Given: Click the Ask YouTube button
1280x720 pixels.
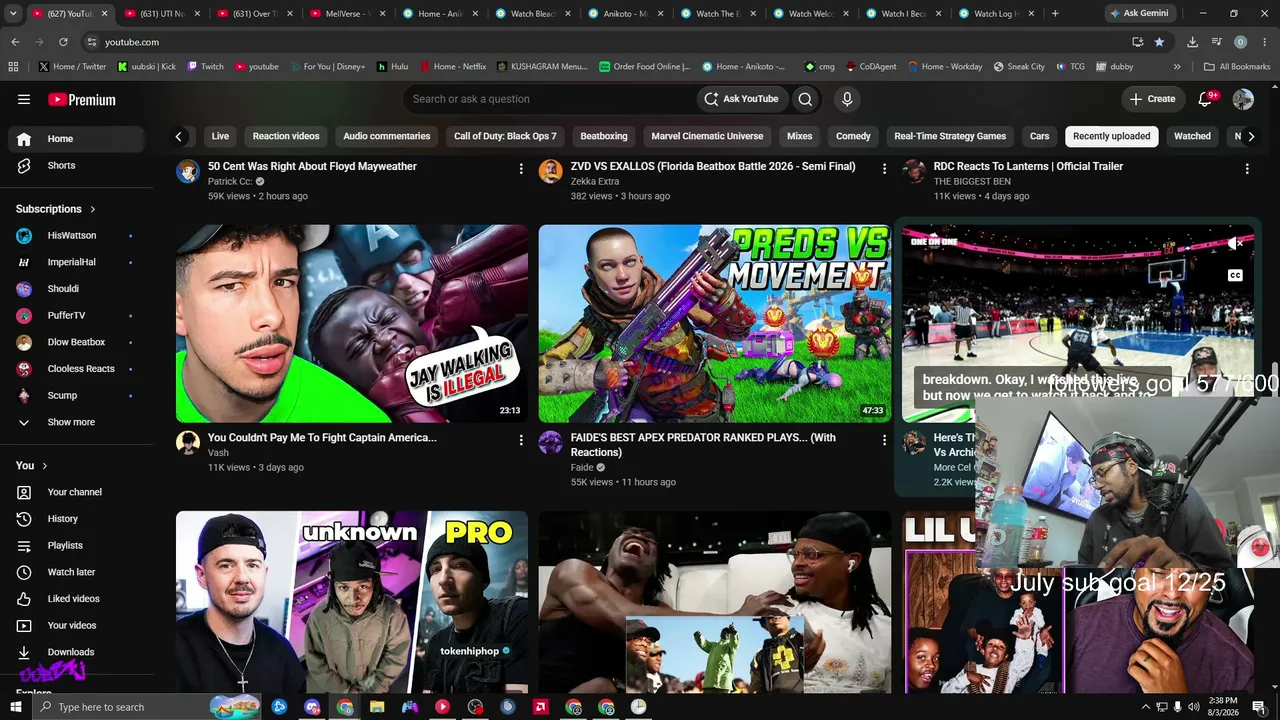Looking at the screenshot, I should [741, 99].
